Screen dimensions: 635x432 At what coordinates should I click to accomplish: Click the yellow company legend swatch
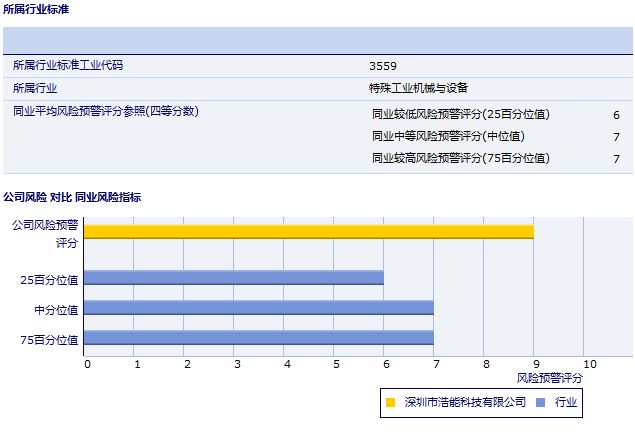coord(390,402)
